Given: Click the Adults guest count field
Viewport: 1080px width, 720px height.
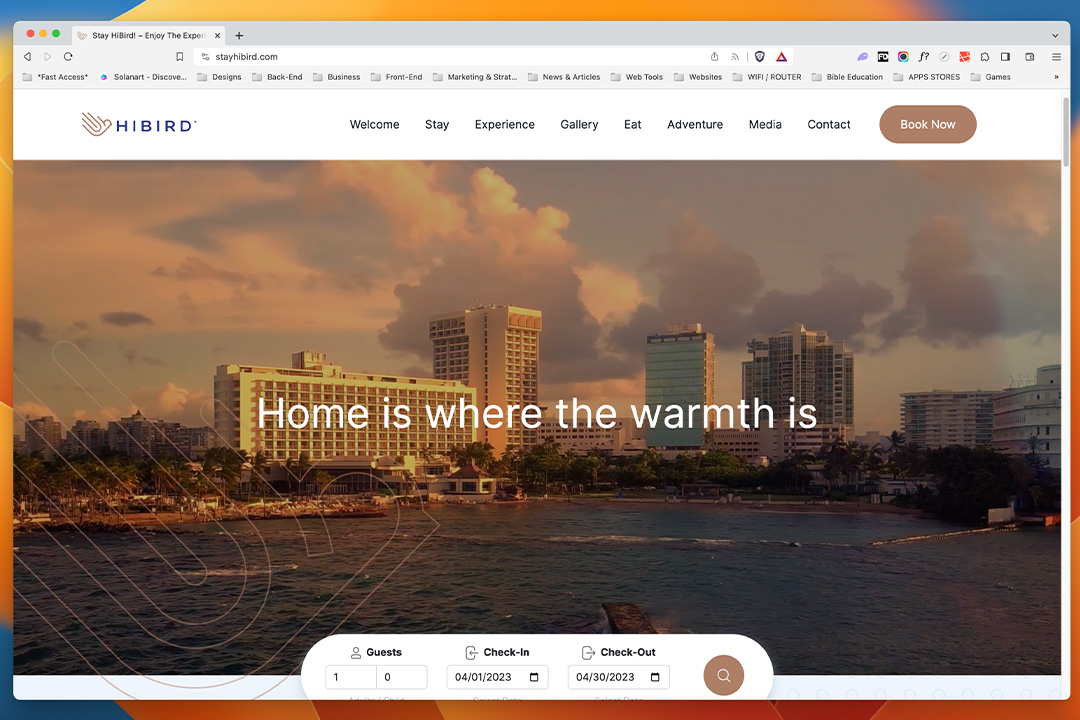Looking at the screenshot, I should [350, 677].
